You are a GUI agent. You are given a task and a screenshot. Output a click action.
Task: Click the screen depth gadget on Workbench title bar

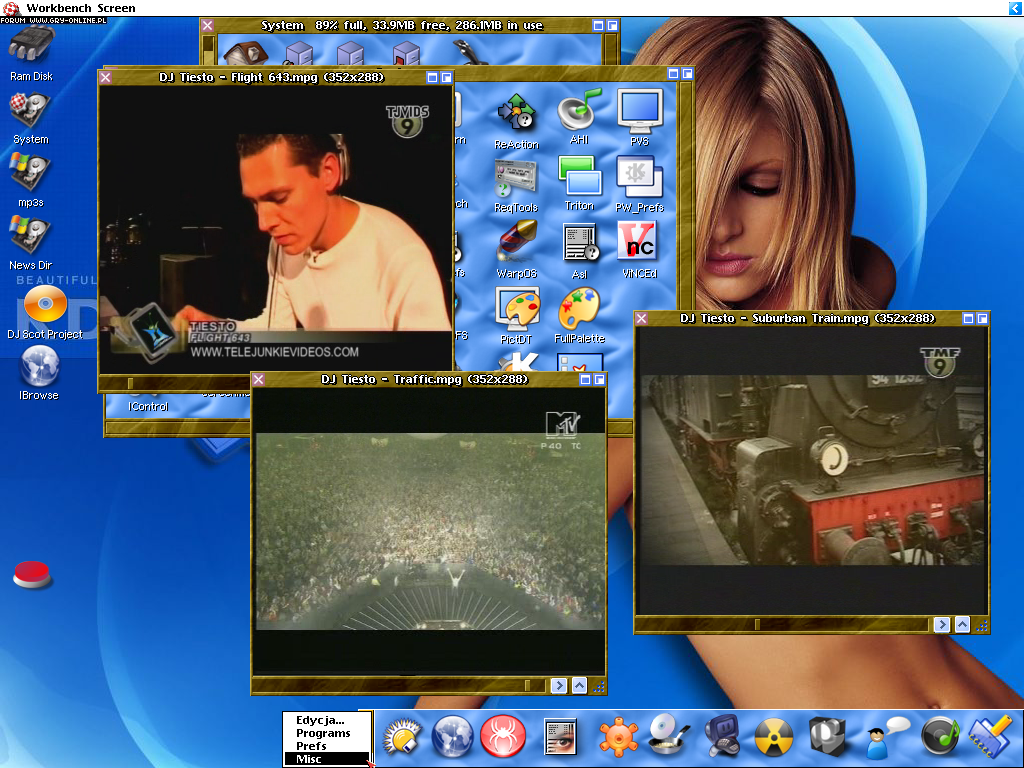pos(1016,8)
